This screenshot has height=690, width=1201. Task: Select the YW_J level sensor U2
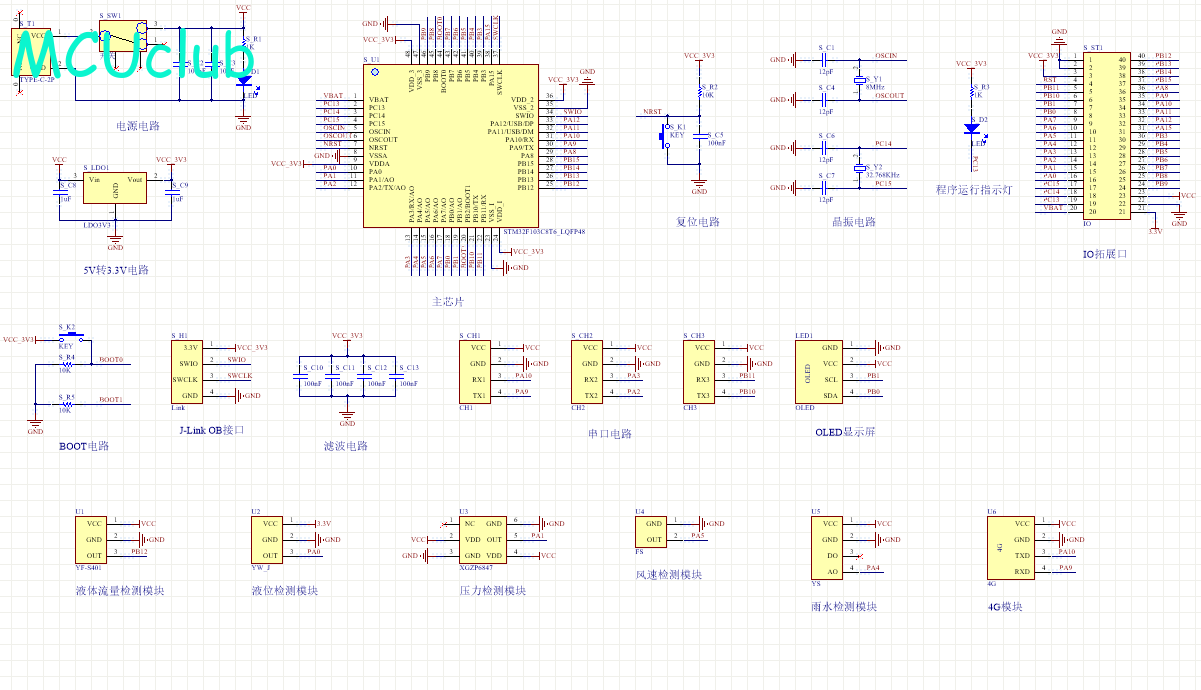(x=267, y=540)
